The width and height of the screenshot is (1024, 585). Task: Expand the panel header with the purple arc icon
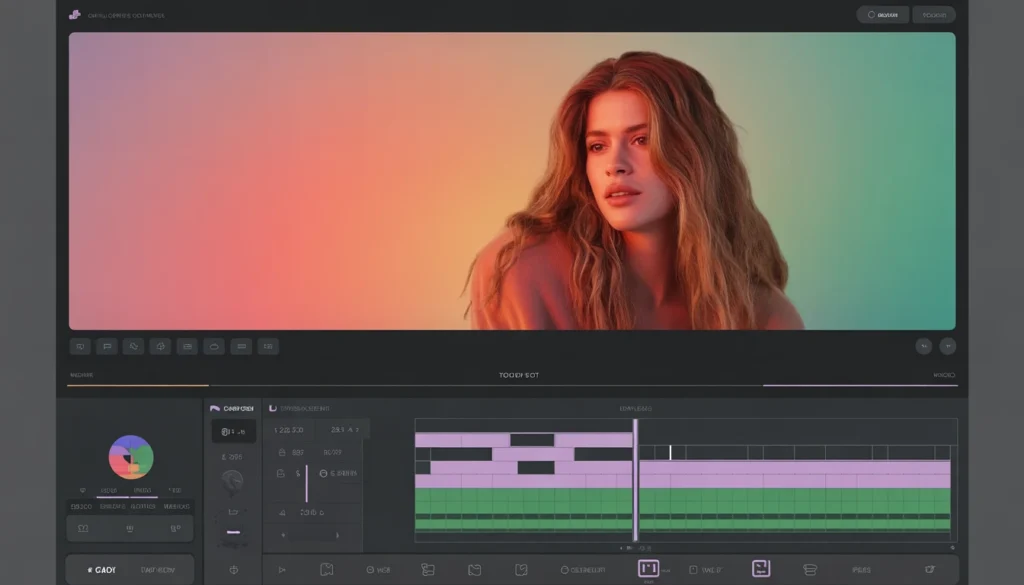pyautogui.click(x=232, y=408)
